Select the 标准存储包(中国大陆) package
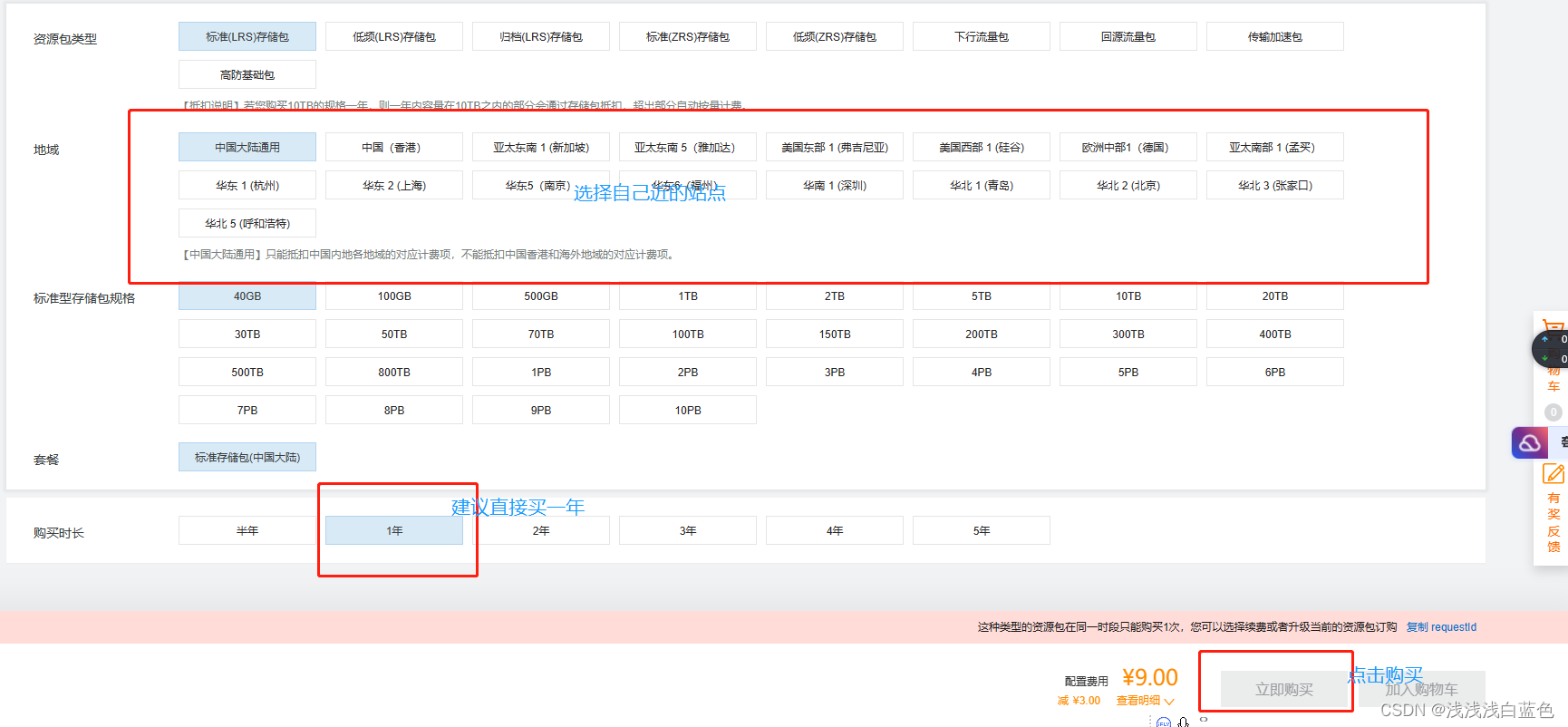This screenshot has width=1568, height=727. tap(247, 458)
